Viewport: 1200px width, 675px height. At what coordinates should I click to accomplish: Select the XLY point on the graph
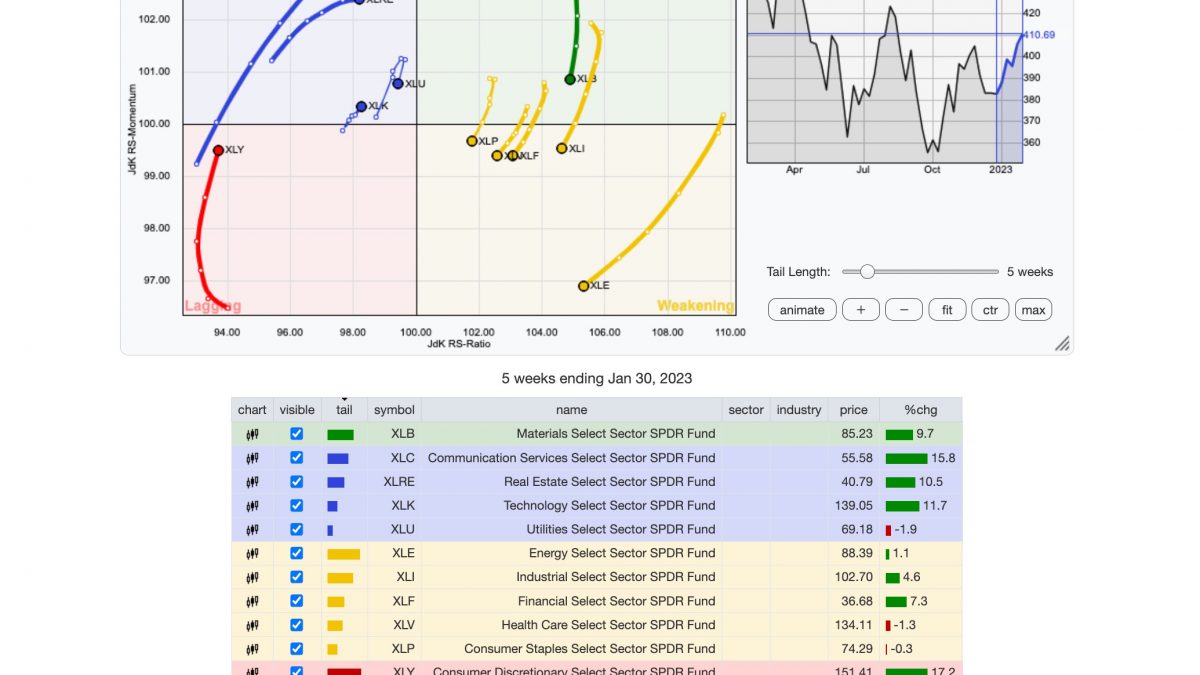click(218, 150)
